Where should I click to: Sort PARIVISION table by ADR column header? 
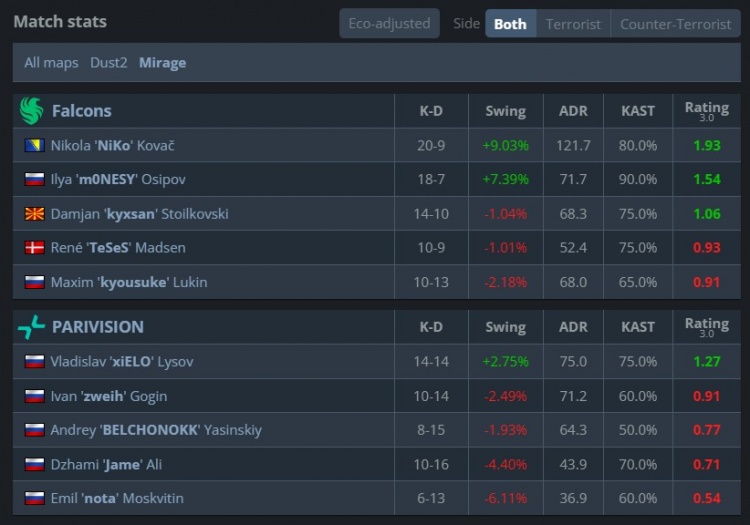coord(573,327)
